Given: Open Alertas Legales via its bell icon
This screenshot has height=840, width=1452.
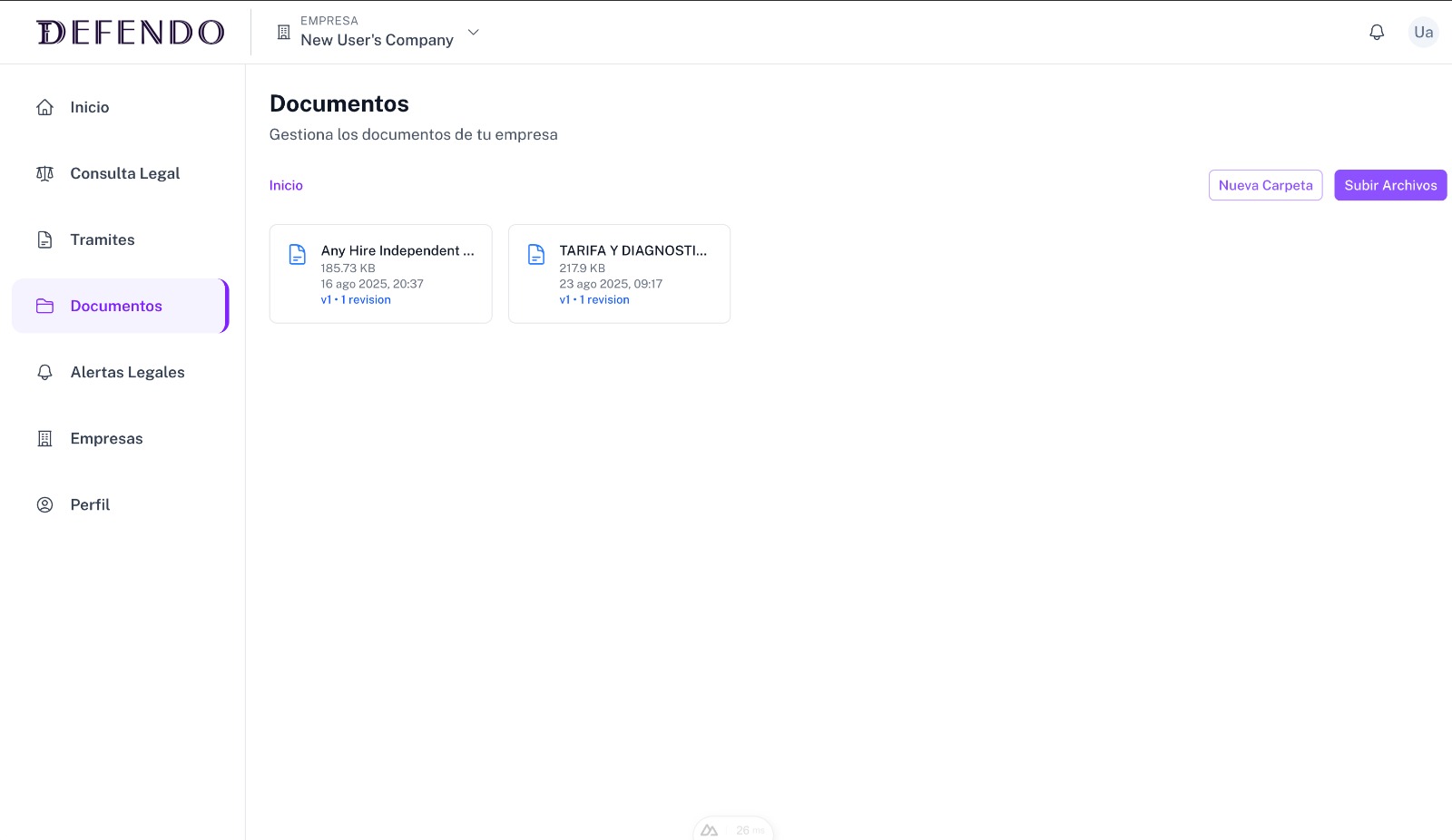Looking at the screenshot, I should pyautogui.click(x=44, y=372).
